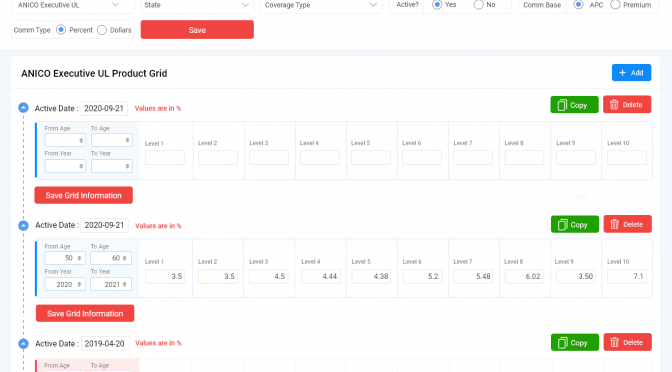Viewport: 672px width, 372px height.
Task: Save Grid Information for the empty grid
Action: tap(84, 195)
